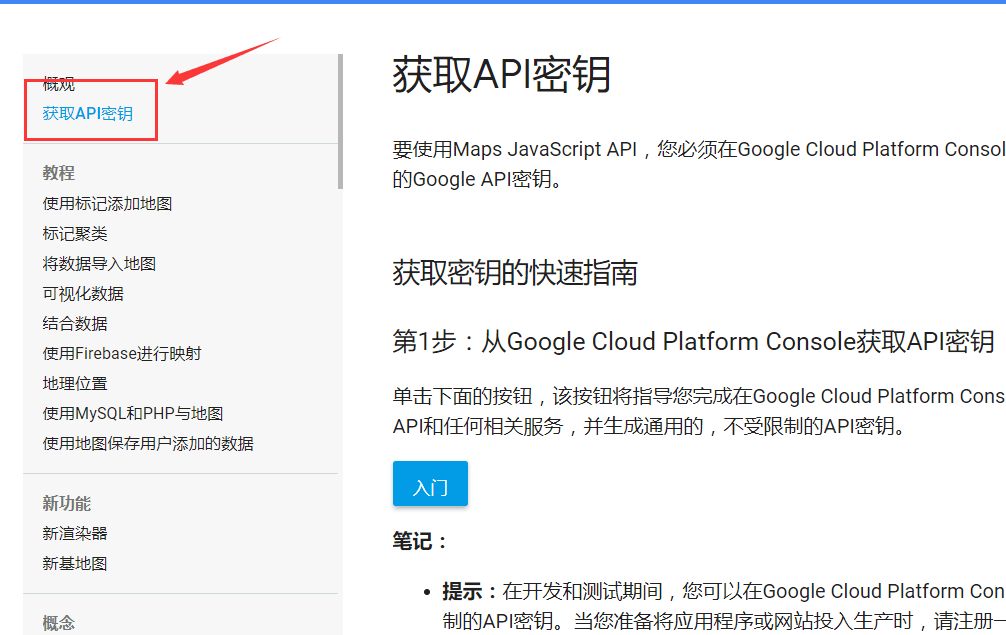Screen dimensions: 1006x635
Task: Select the 结合数据 sidebar entry
Action: pyautogui.click(x=75, y=323)
